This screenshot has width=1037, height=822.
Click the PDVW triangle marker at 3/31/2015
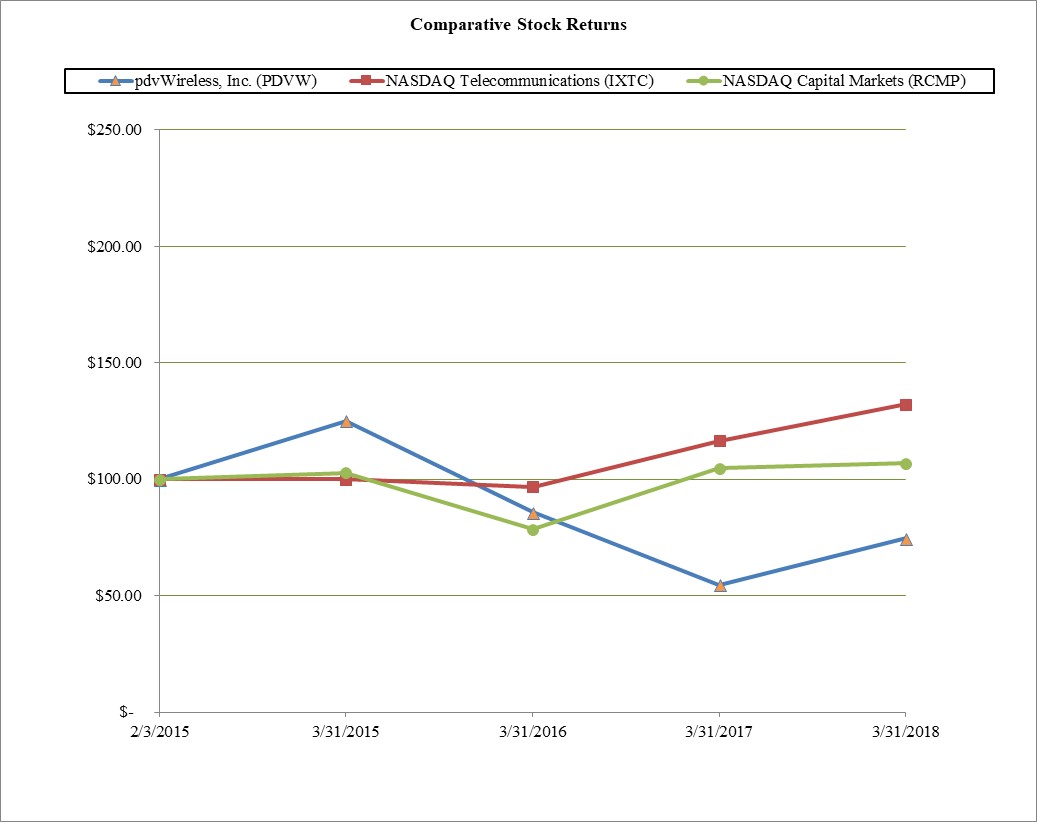[346, 422]
